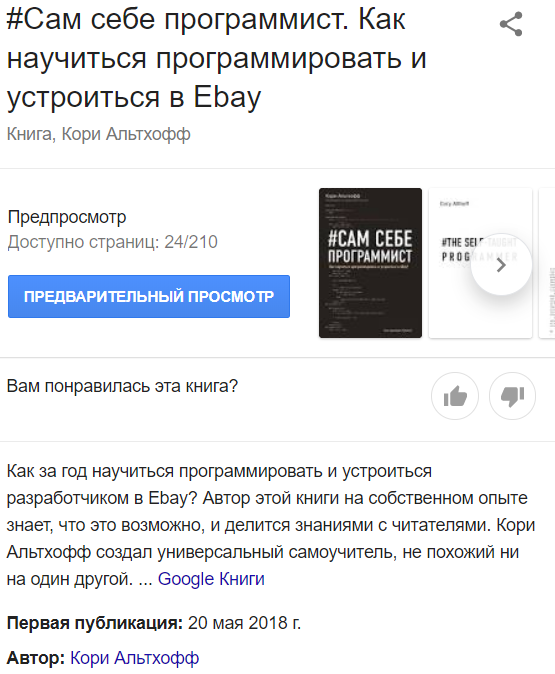Click the ellipsis before Google Книги

point(145,580)
